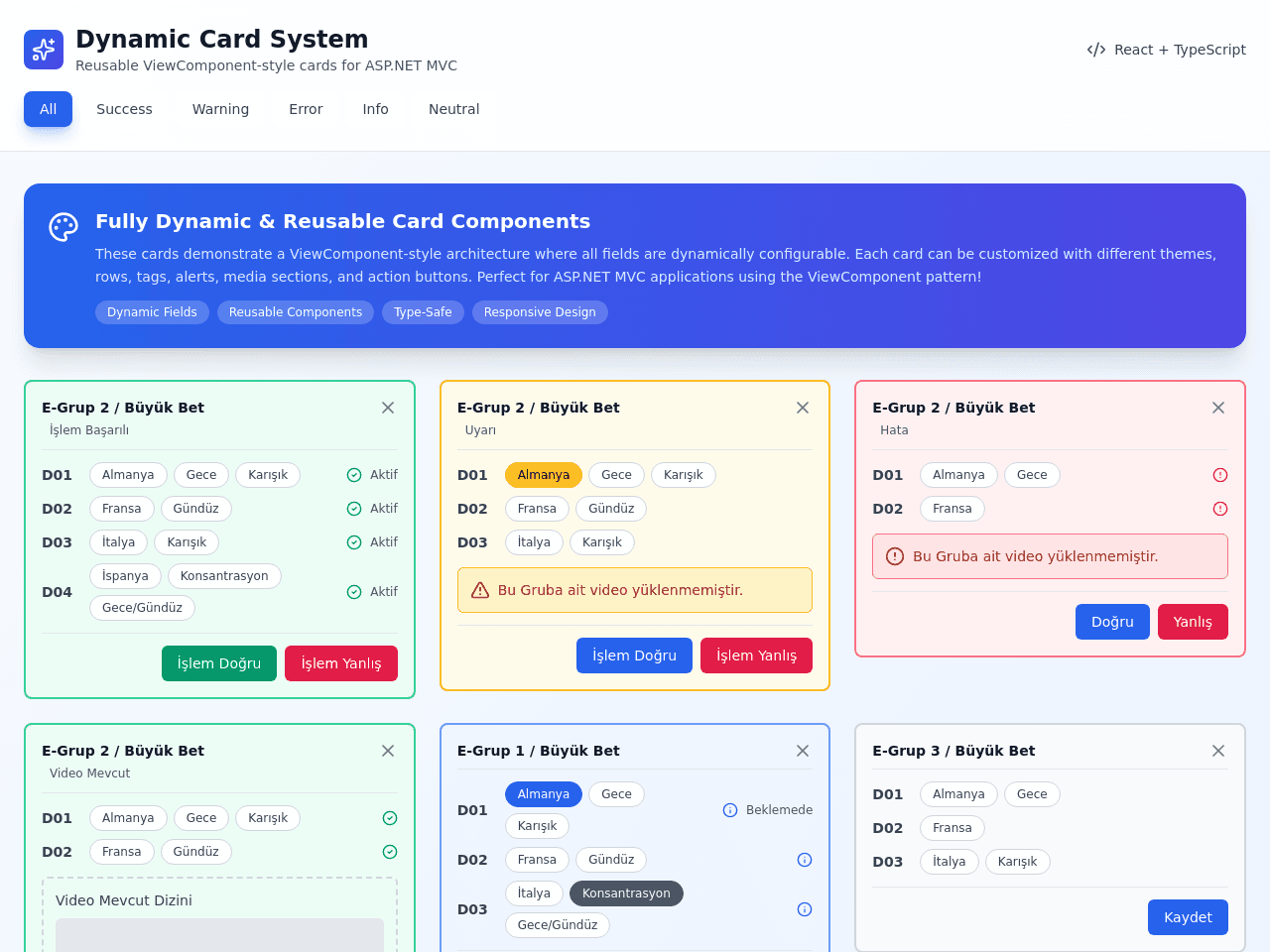Click the Aktif check icon on D01 row
The image size is (1270, 952).
tap(354, 475)
